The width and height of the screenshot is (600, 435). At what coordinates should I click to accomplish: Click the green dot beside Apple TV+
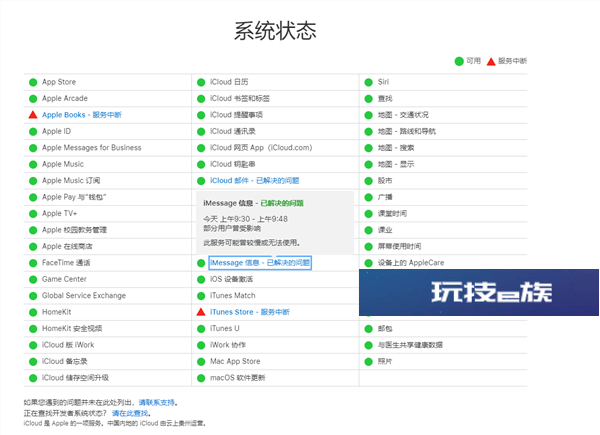pos(33,213)
